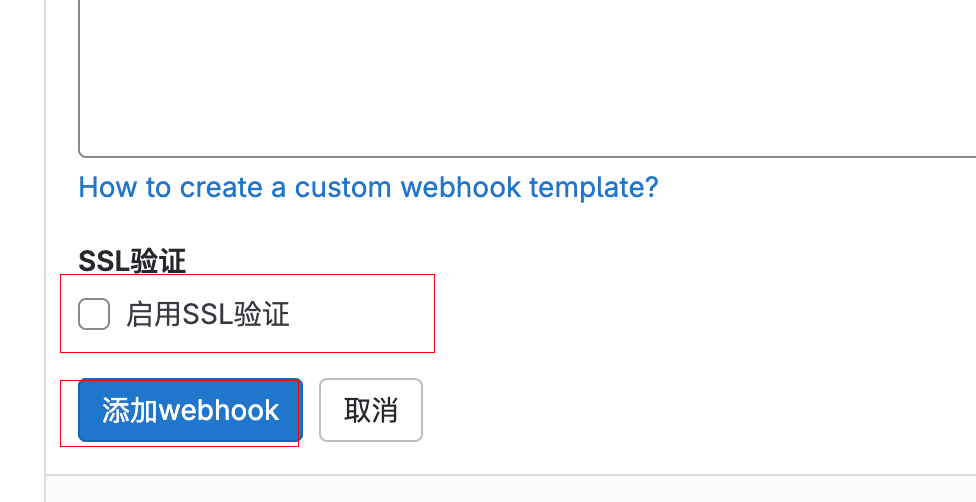This screenshot has height=502, width=976.
Task: Click the white 取消 button beside 添加webhook
Action: (x=371, y=410)
